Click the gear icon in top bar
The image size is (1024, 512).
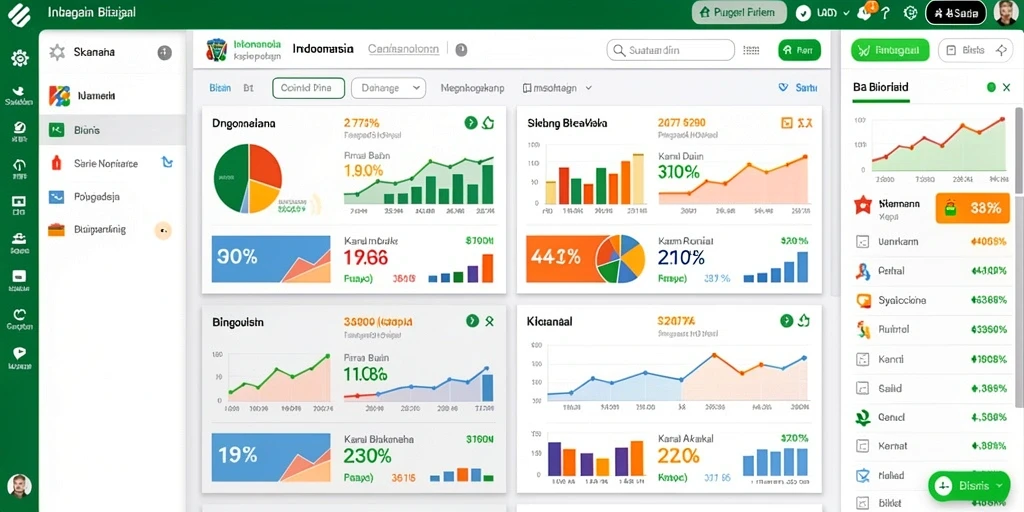pos(910,12)
